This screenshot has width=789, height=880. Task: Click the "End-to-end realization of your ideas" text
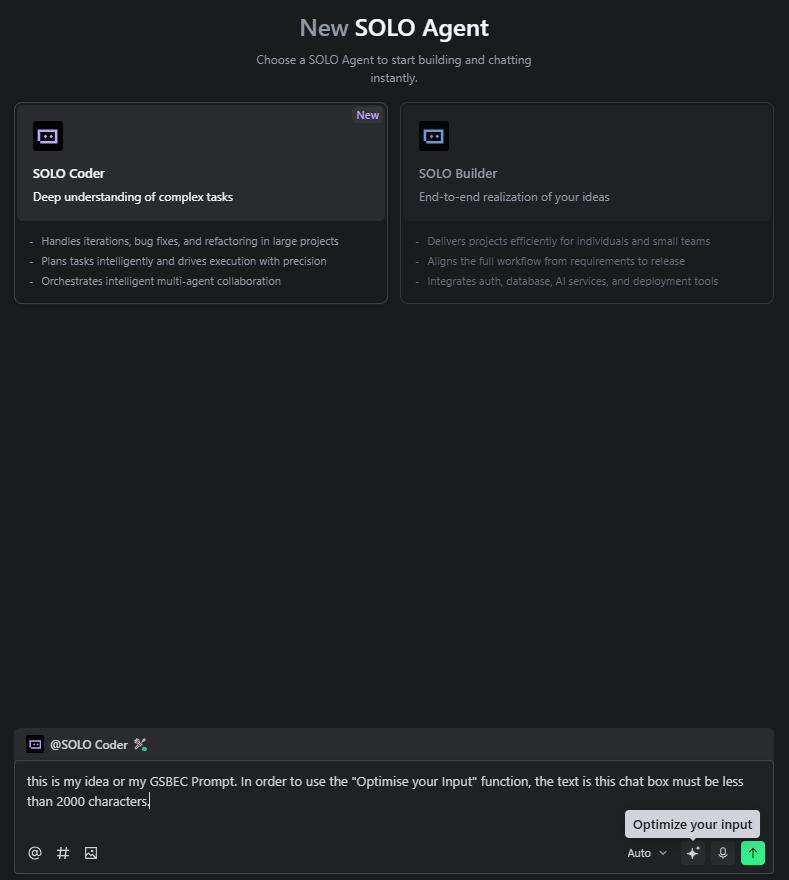(x=514, y=197)
